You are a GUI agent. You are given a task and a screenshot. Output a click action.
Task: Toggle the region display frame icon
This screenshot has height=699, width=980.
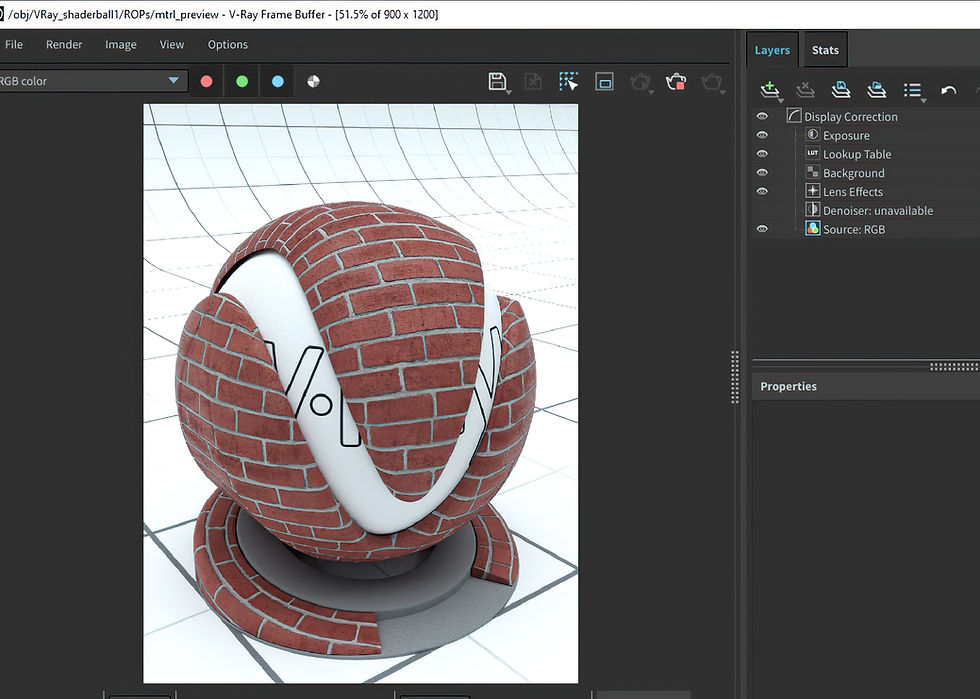click(604, 81)
